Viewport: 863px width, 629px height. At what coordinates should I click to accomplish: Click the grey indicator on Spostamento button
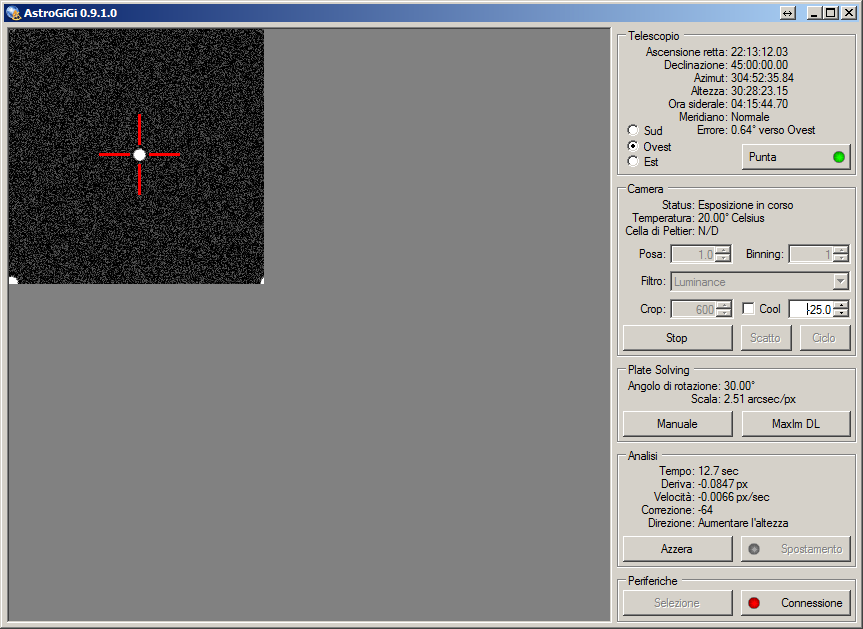[x=754, y=549]
